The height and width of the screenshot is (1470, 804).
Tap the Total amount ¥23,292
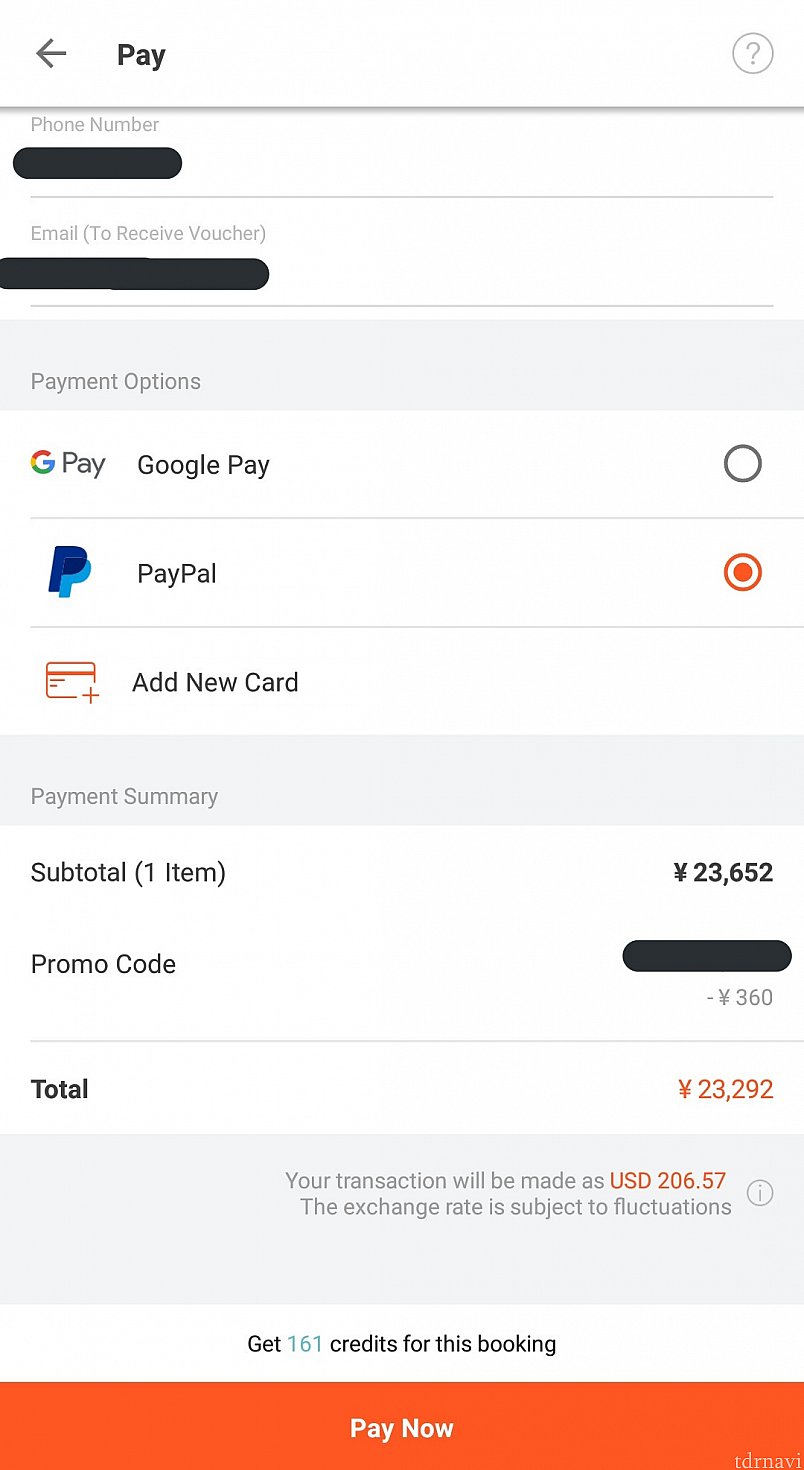pyautogui.click(x=726, y=1089)
